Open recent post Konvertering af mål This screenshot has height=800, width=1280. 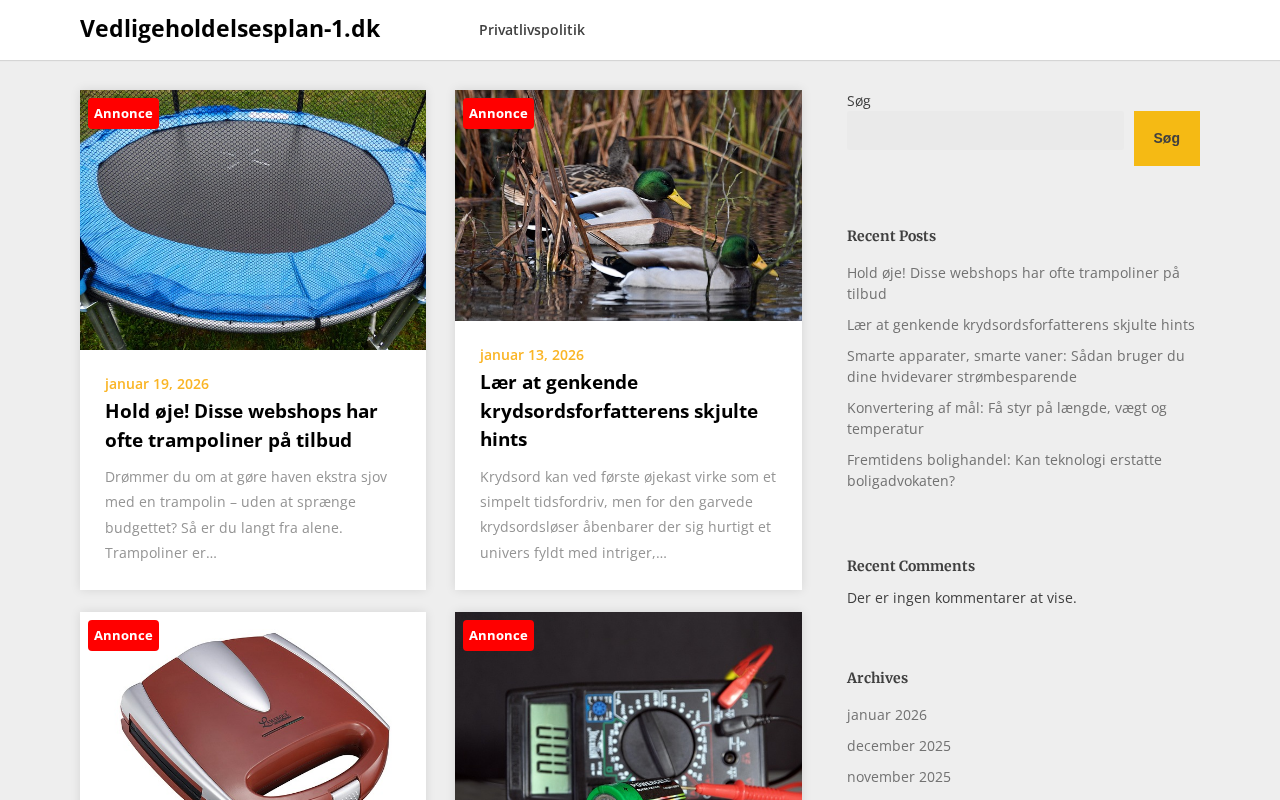pyautogui.click(x=1007, y=418)
